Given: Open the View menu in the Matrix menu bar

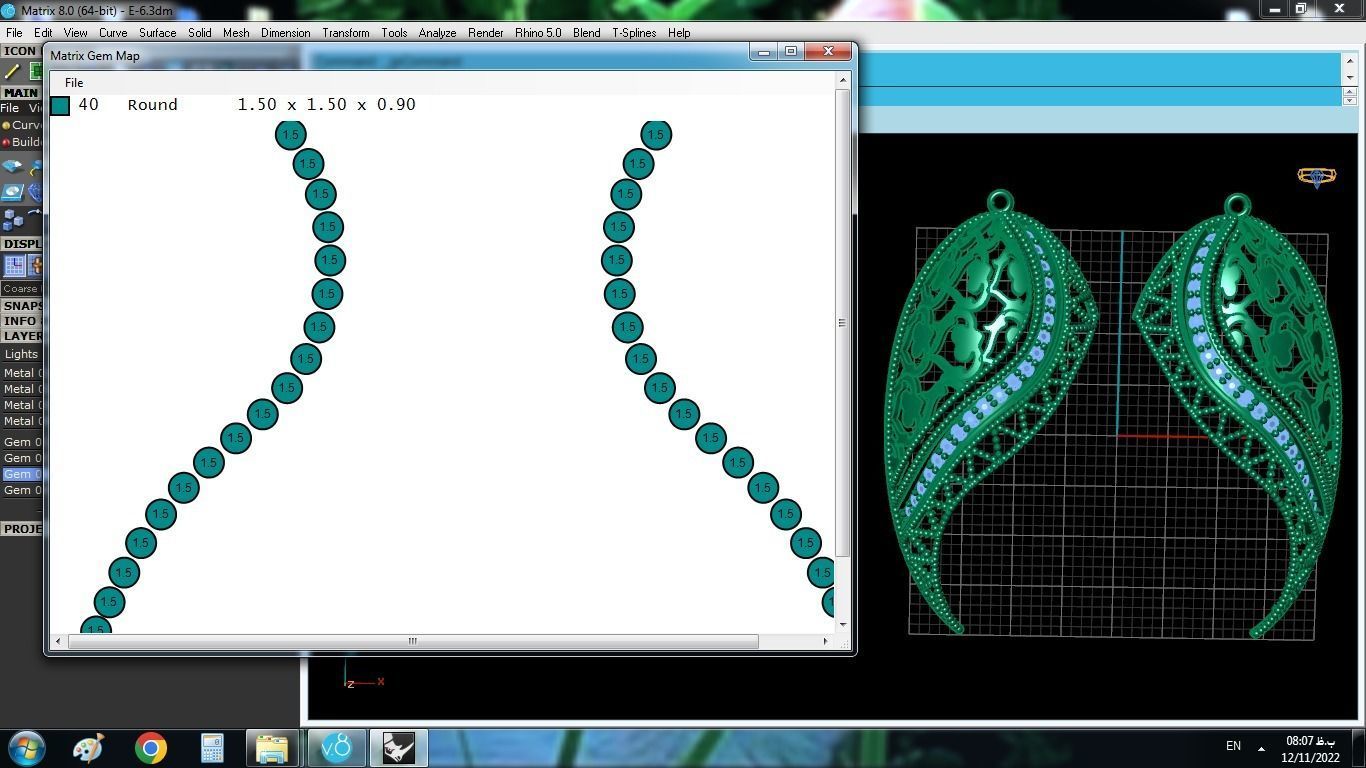Looking at the screenshot, I should click(x=75, y=33).
